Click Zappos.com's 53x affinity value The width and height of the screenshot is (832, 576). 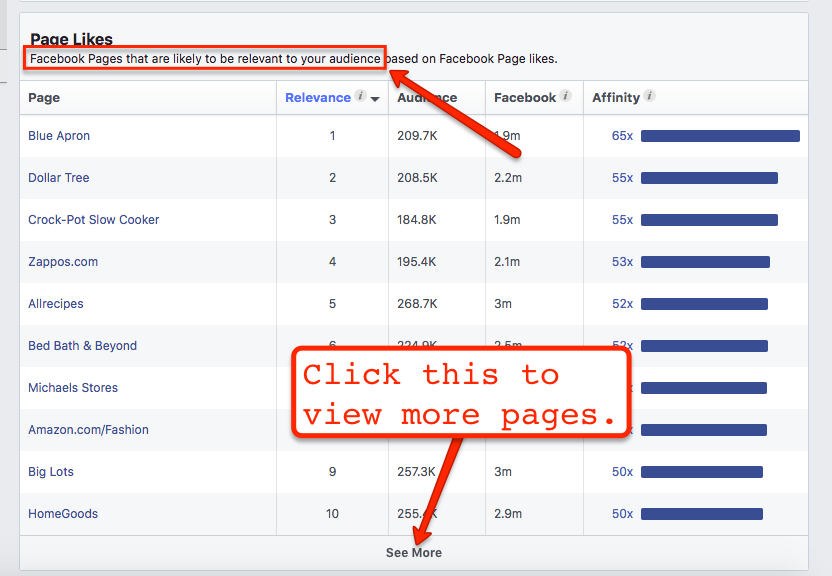pos(622,261)
